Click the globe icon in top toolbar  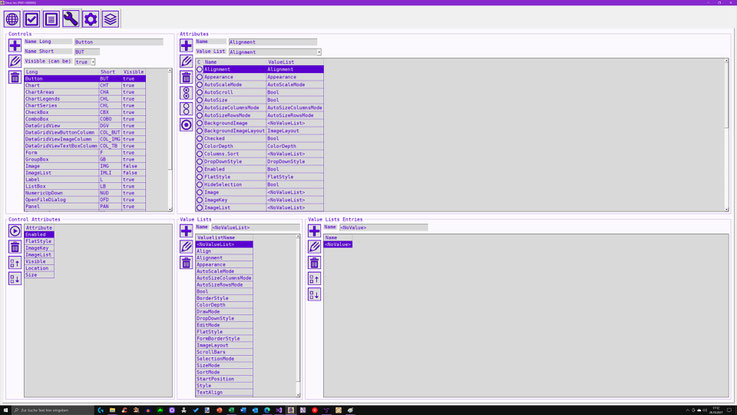tap(12, 19)
